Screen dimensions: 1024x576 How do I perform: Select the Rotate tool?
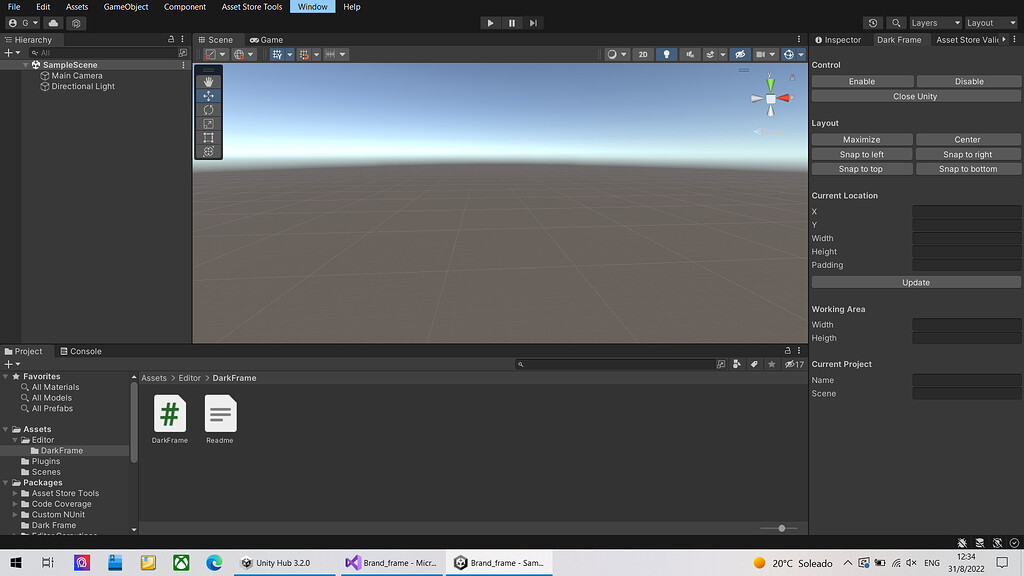pyautogui.click(x=208, y=109)
